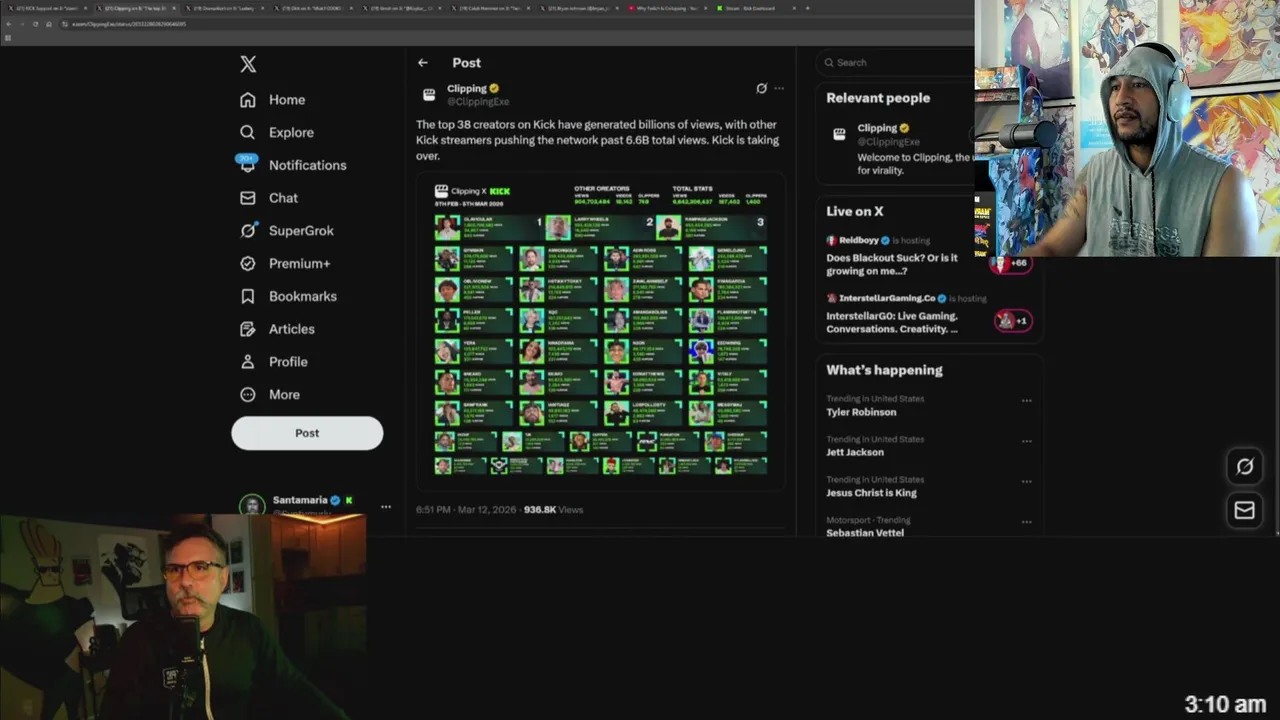Open more options for Sebastian Vettel trend
The image size is (1280, 720).
coord(1026,522)
